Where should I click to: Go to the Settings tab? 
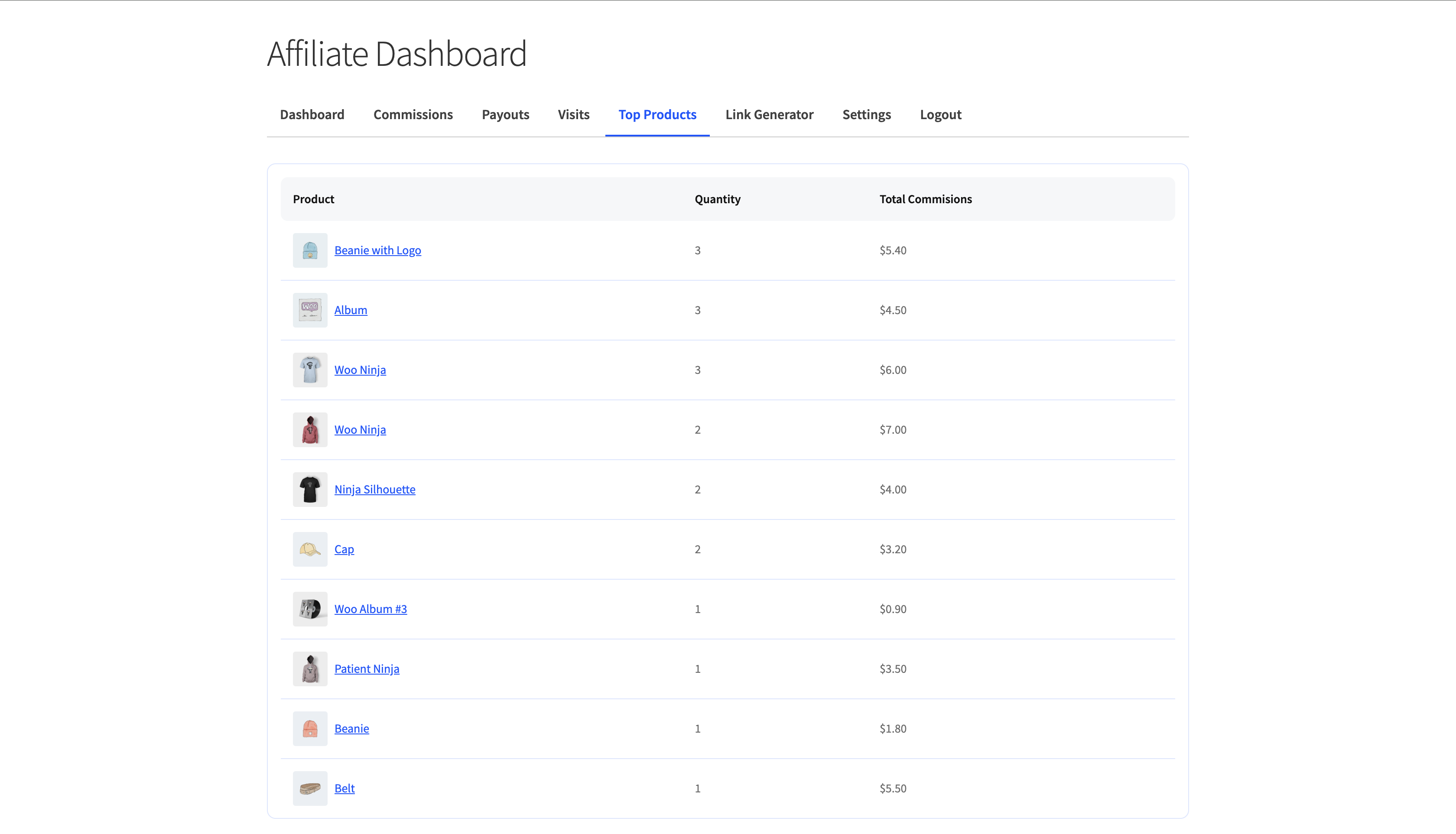866,114
